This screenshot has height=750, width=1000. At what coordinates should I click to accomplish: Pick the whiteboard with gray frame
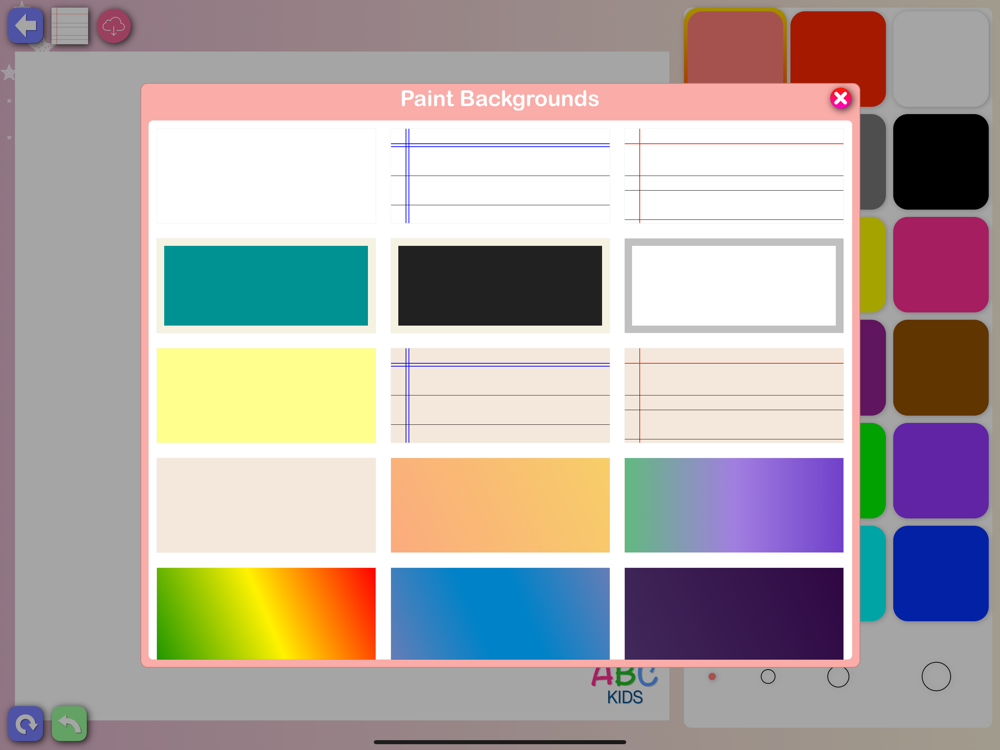[733, 285]
